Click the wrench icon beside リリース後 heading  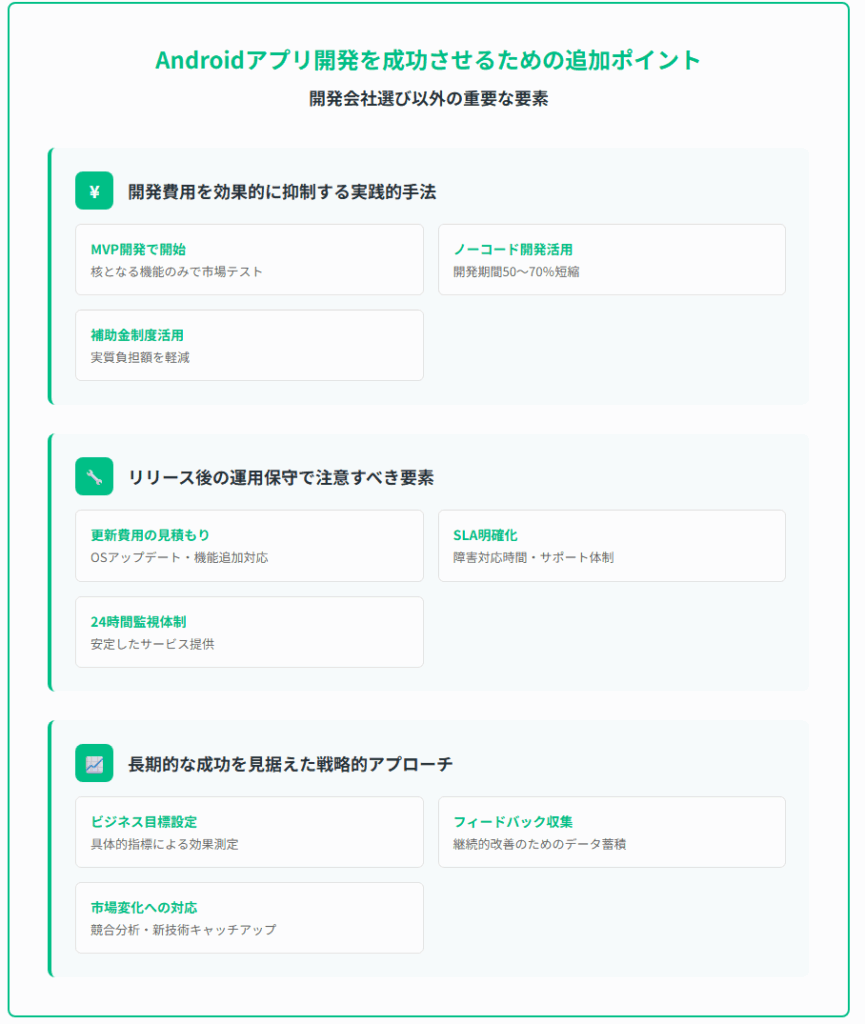pos(94,477)
